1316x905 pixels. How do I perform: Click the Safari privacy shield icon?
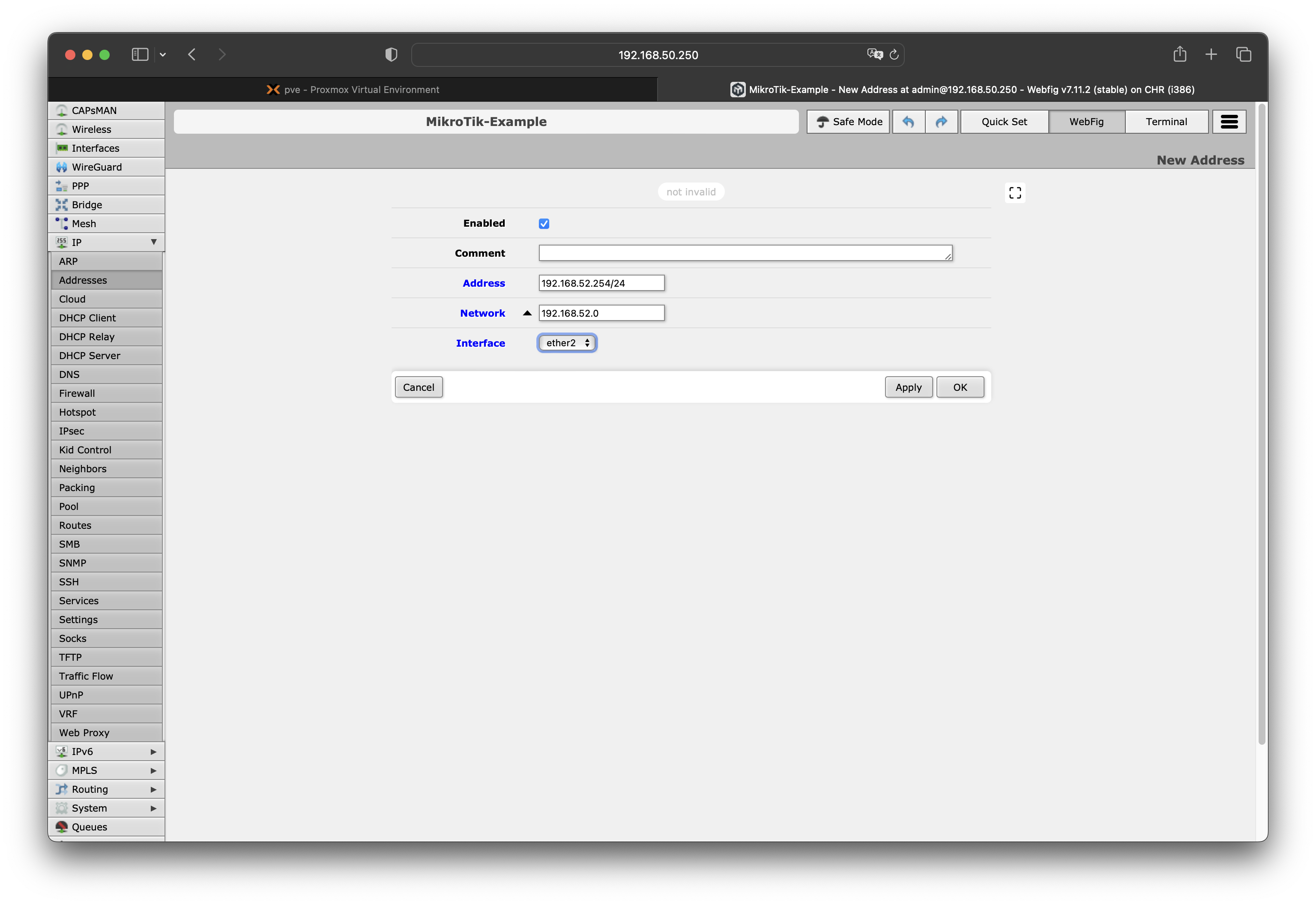point(391,55)
